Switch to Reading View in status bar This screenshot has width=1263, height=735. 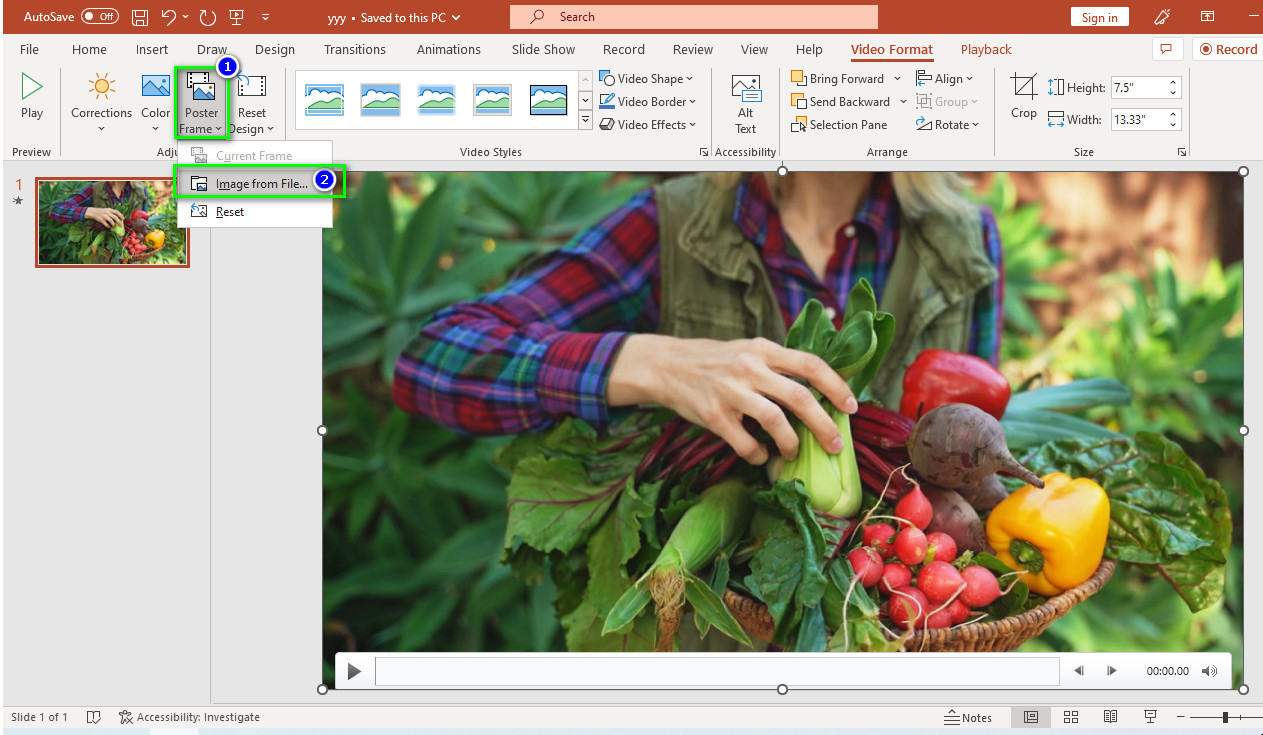pyautogui.click(x=1110, y=717)
